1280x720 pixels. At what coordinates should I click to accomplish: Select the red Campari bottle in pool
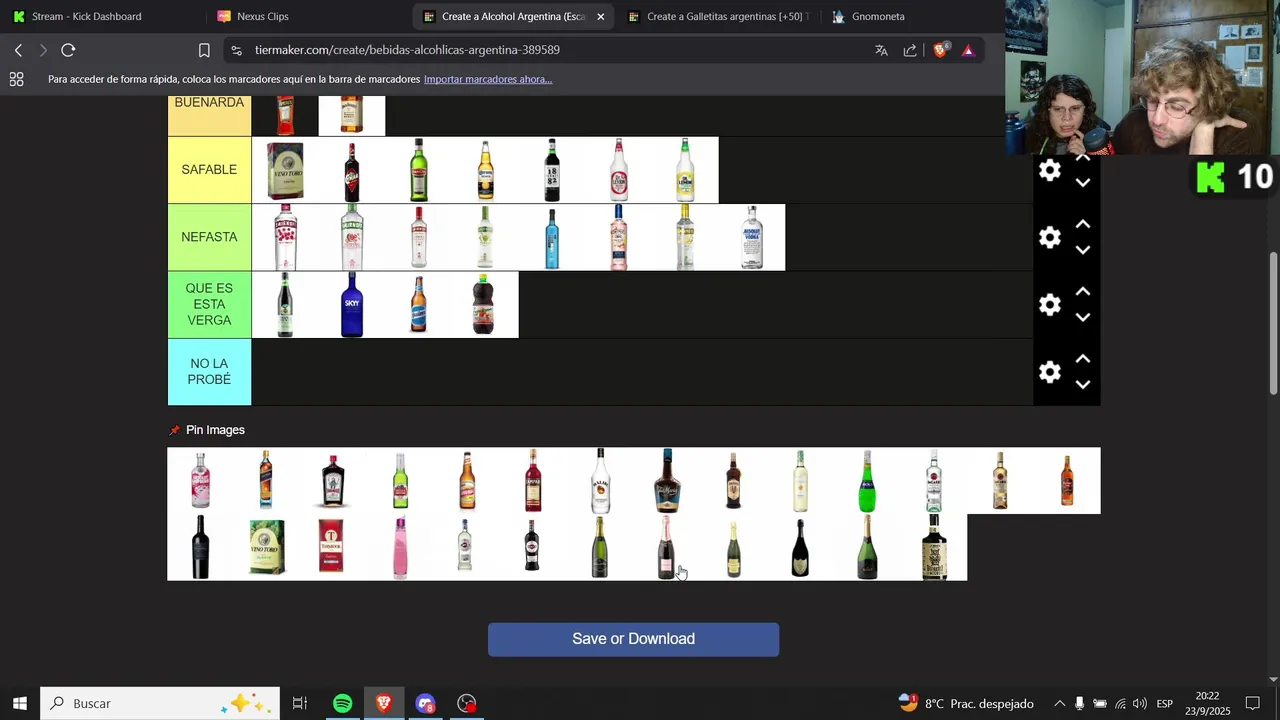coord(533,480)
